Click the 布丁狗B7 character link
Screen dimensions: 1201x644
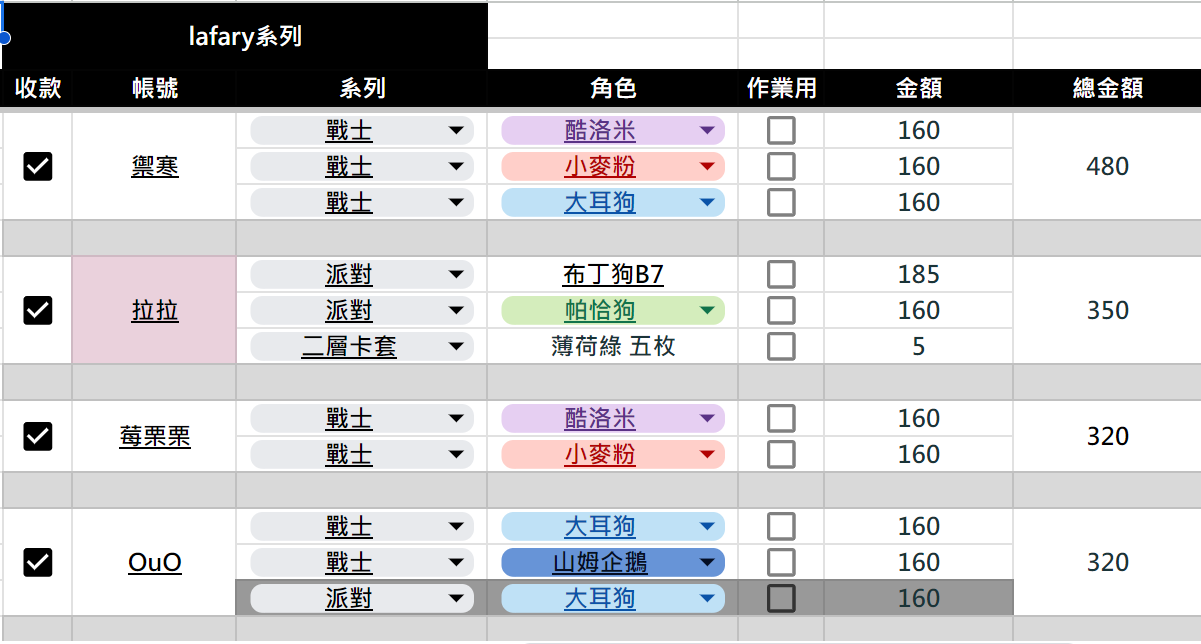coord(613,274)
